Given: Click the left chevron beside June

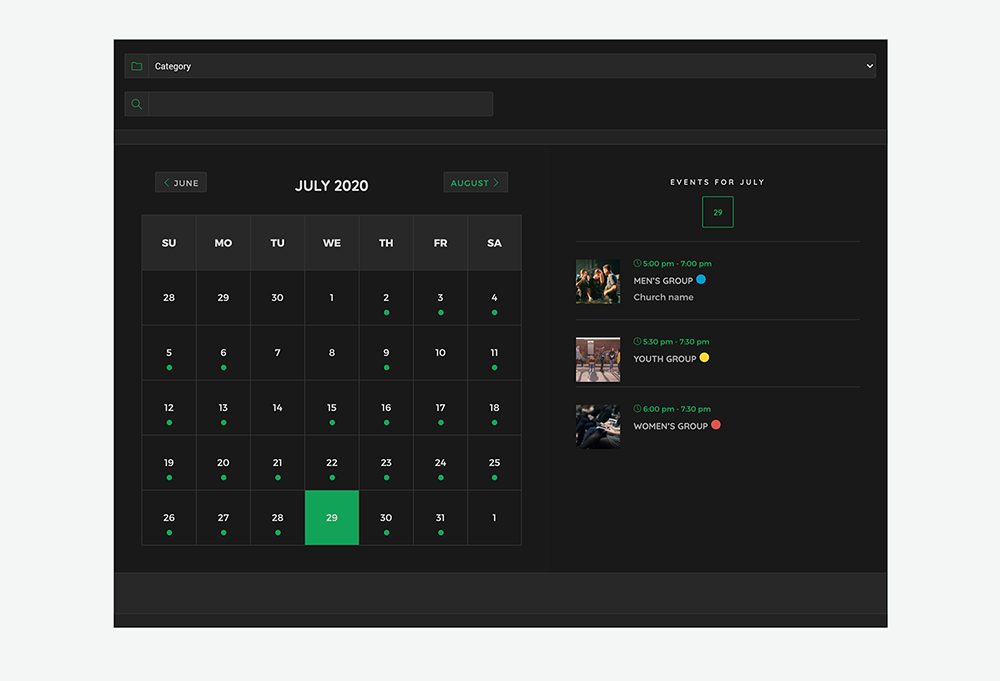Looking at the screenshot, I should [166, 183].
